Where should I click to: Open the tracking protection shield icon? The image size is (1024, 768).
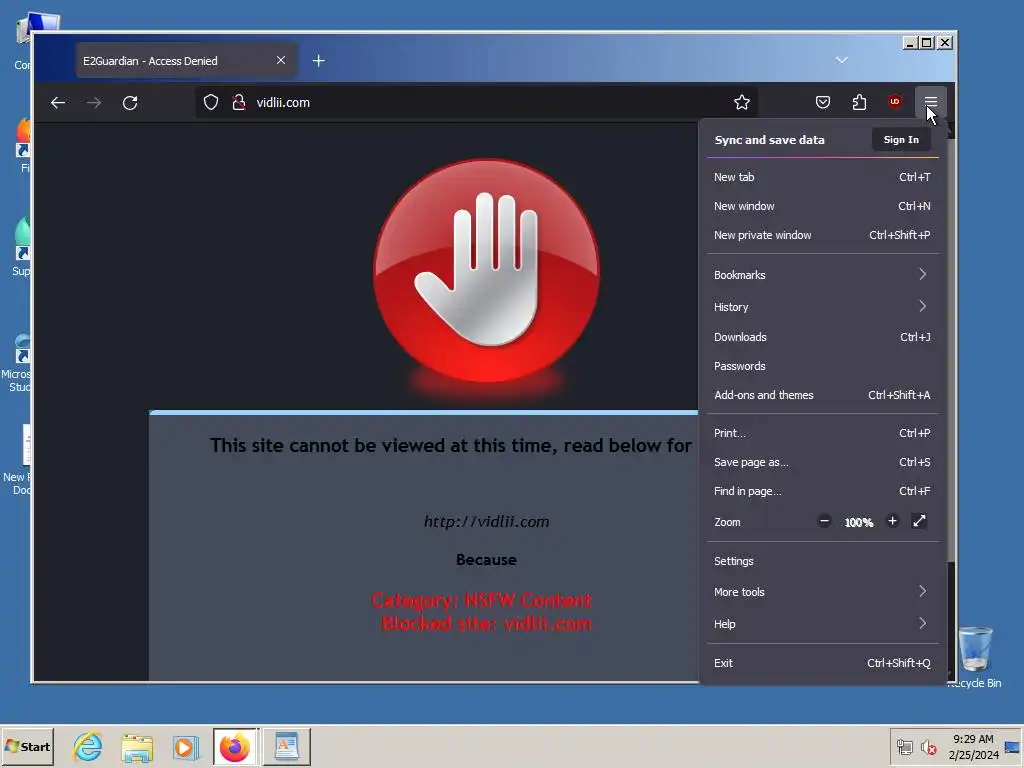pyautogui.click(x=211, y=103)
